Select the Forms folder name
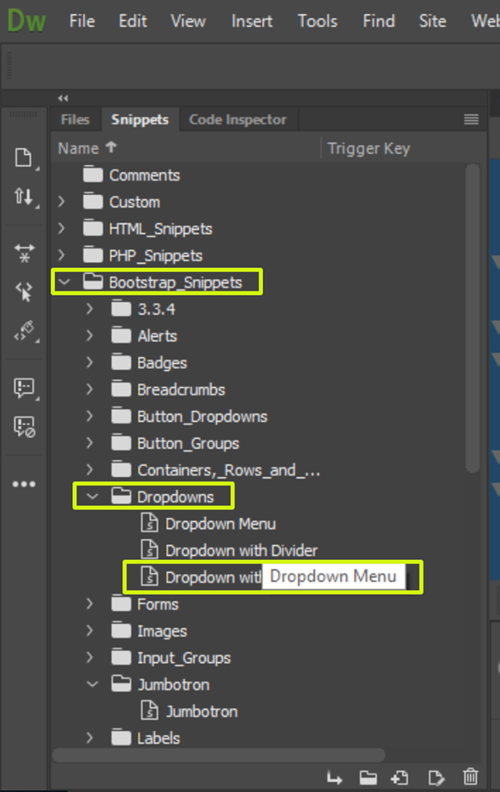The width and height of the screenshot is (500, 792). (158, 604)
